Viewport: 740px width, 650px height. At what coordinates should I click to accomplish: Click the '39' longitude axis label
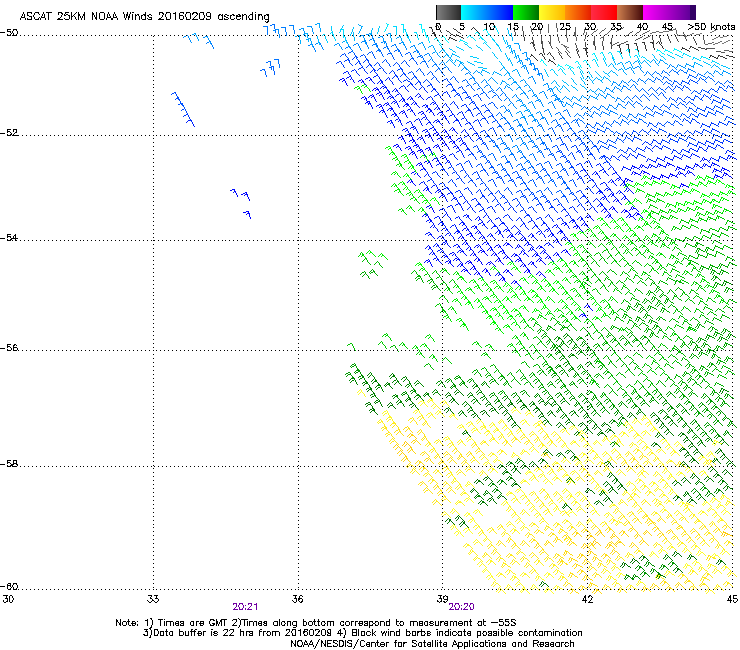click(x=442, y=599)
